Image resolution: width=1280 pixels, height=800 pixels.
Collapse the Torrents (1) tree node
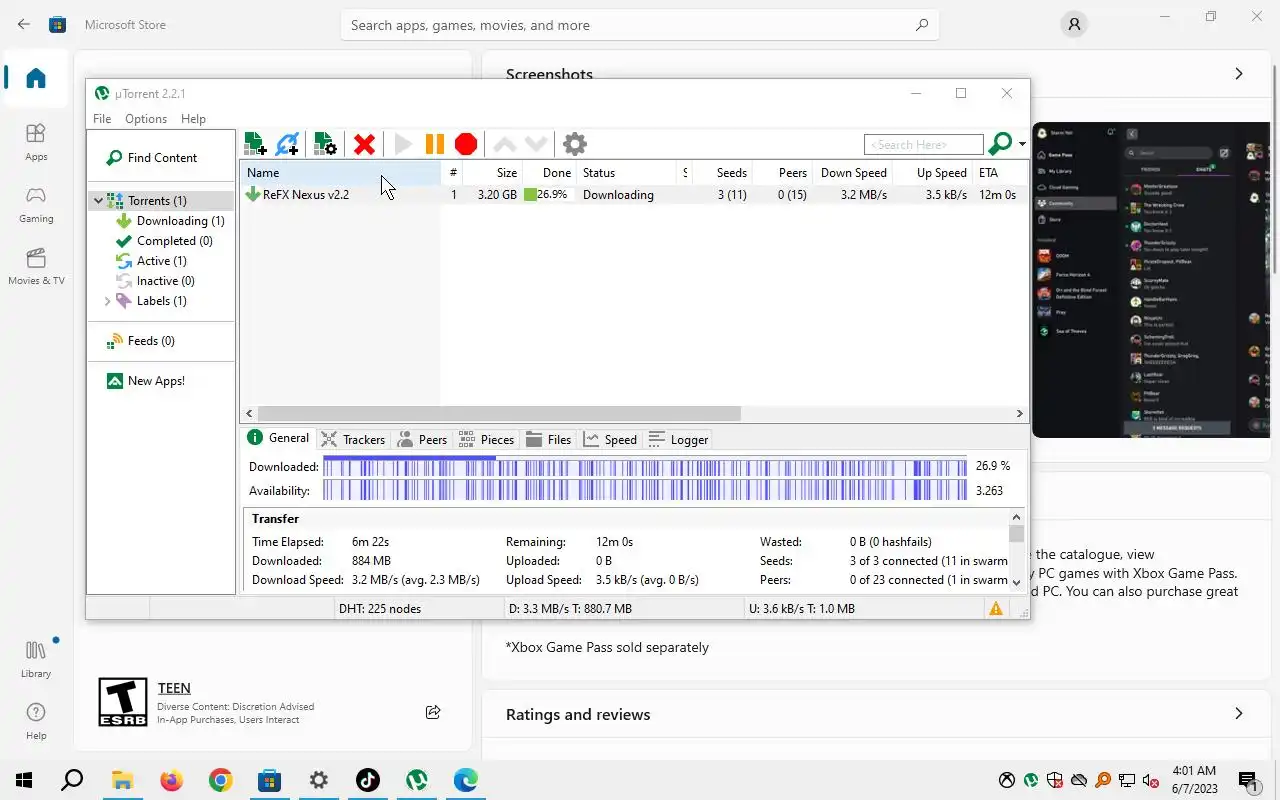(x=98, y=201)
